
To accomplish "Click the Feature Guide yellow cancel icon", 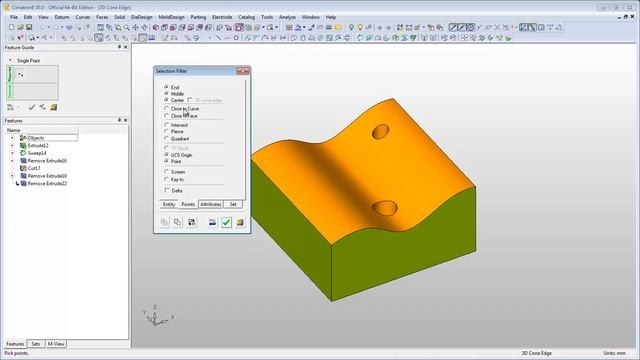I will pyautogui.click(x=53, y=107).
